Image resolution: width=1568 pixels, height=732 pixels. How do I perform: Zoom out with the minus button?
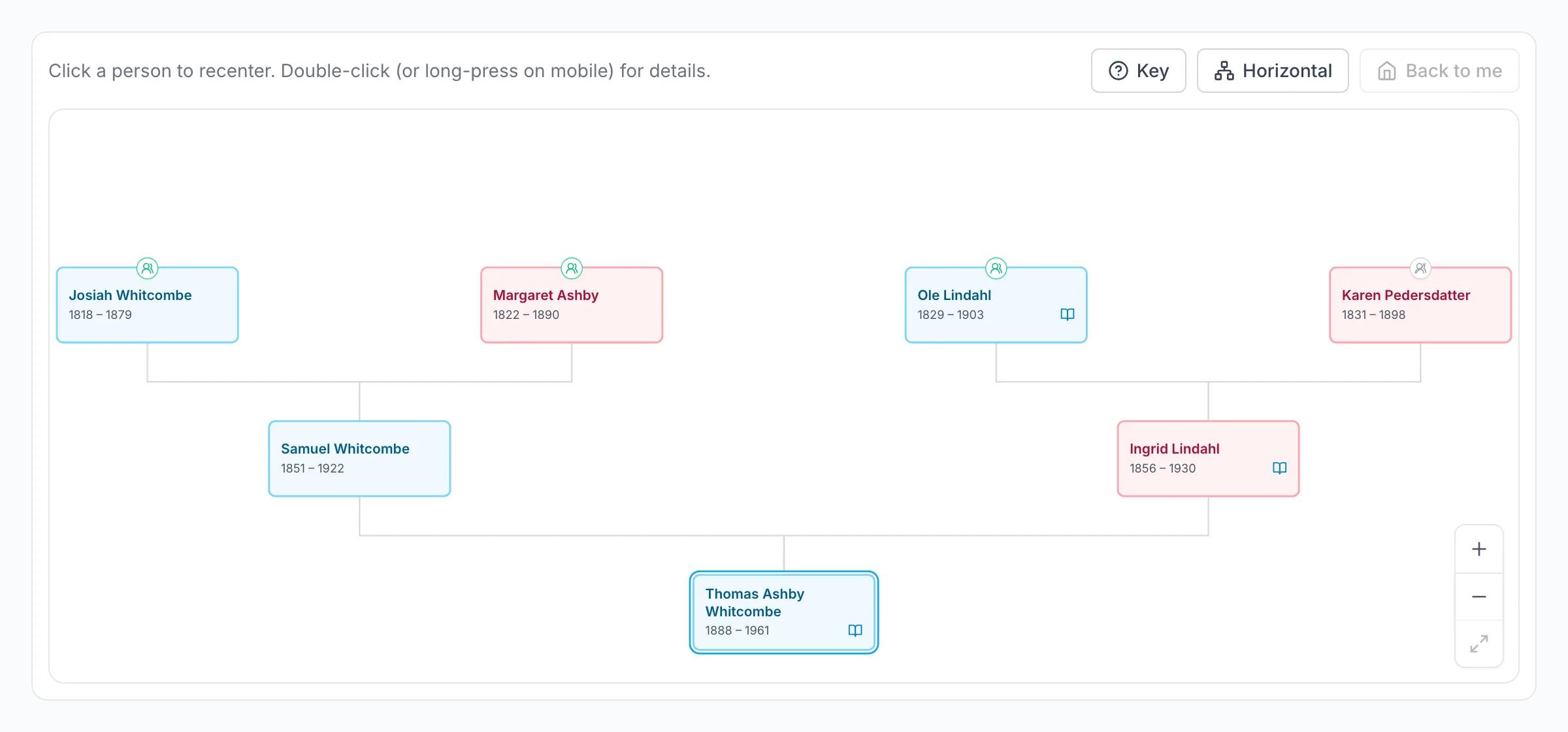point(1479,597)
